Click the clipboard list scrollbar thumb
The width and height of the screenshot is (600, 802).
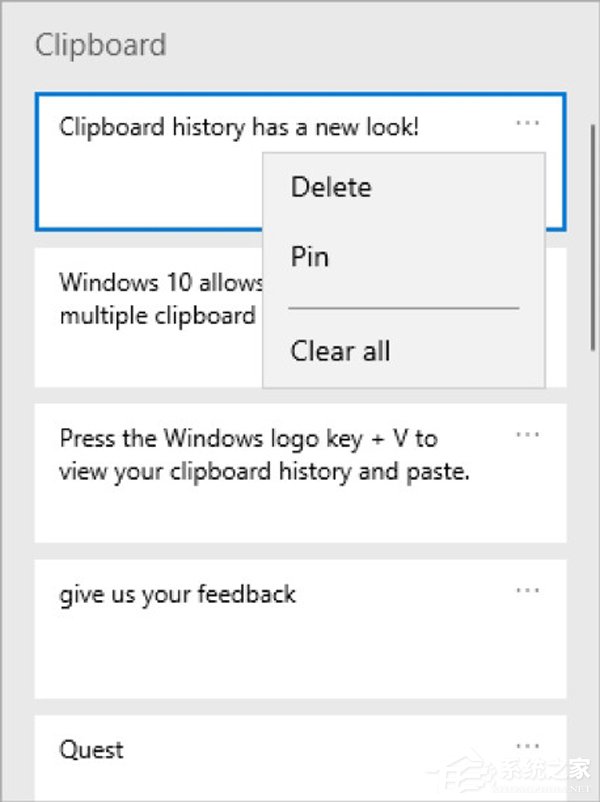[596, 235]
